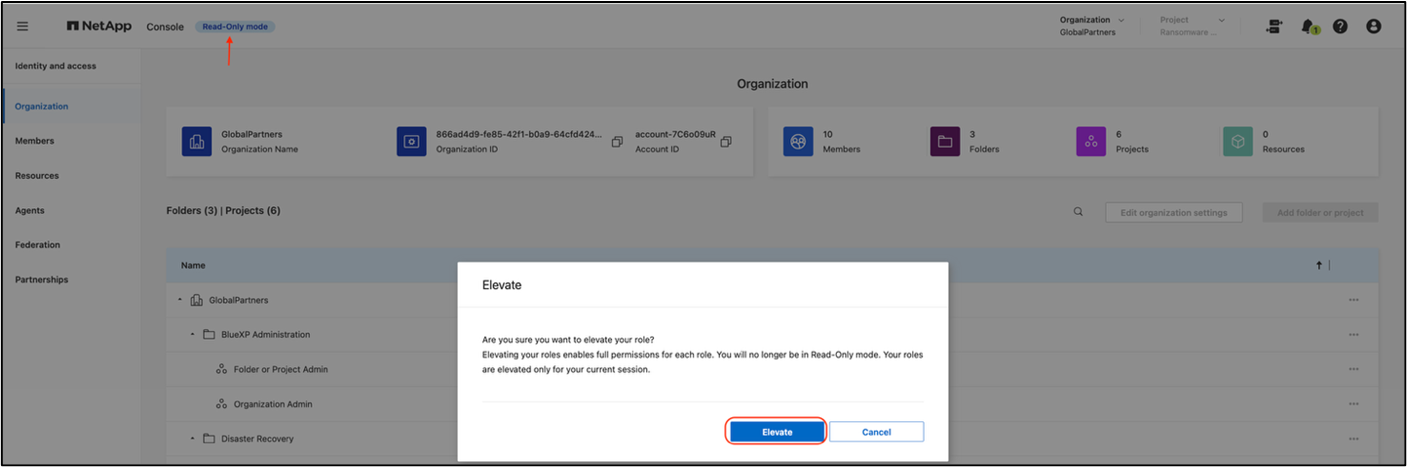Viewport: 1407px width, 467px height.
Task: Confirm by clicking the Elevate button
Action: (777, 432)
